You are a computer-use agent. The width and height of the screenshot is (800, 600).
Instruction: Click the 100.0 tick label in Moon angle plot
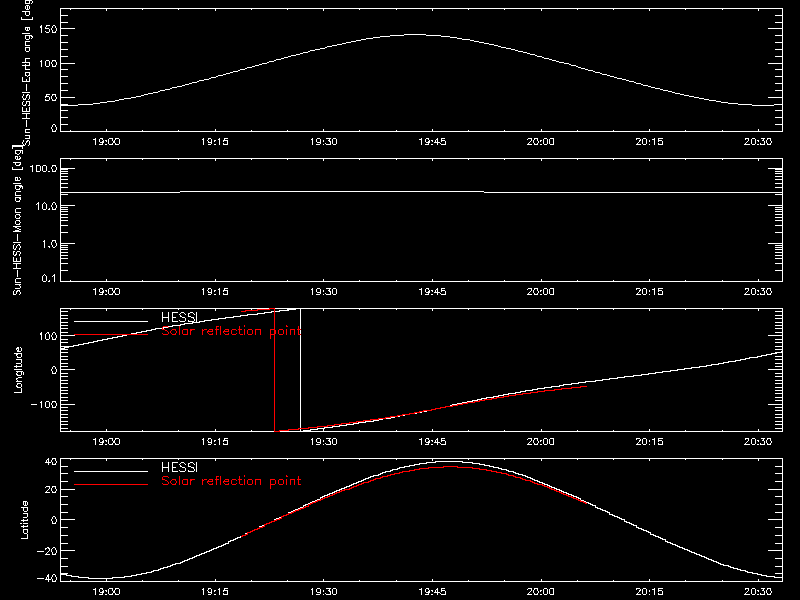(43, 169)
